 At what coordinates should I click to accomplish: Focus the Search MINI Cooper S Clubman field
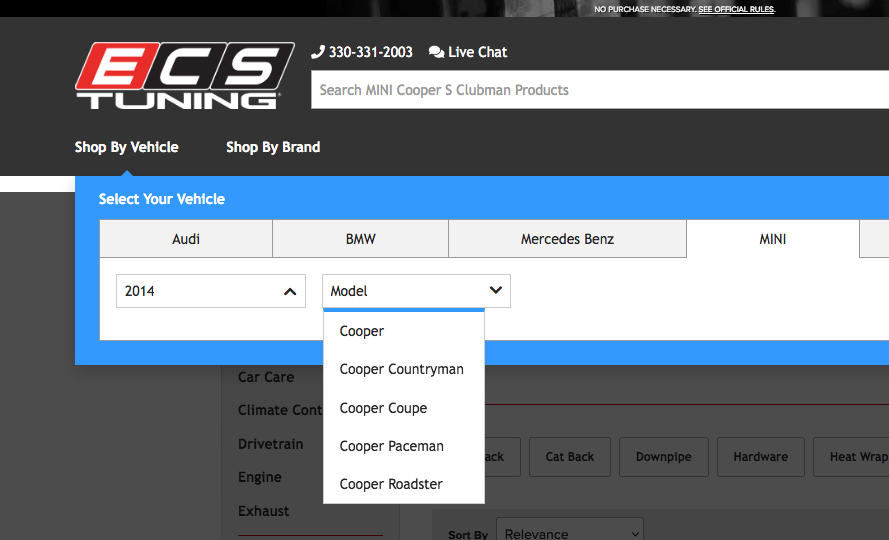(600, 90)
